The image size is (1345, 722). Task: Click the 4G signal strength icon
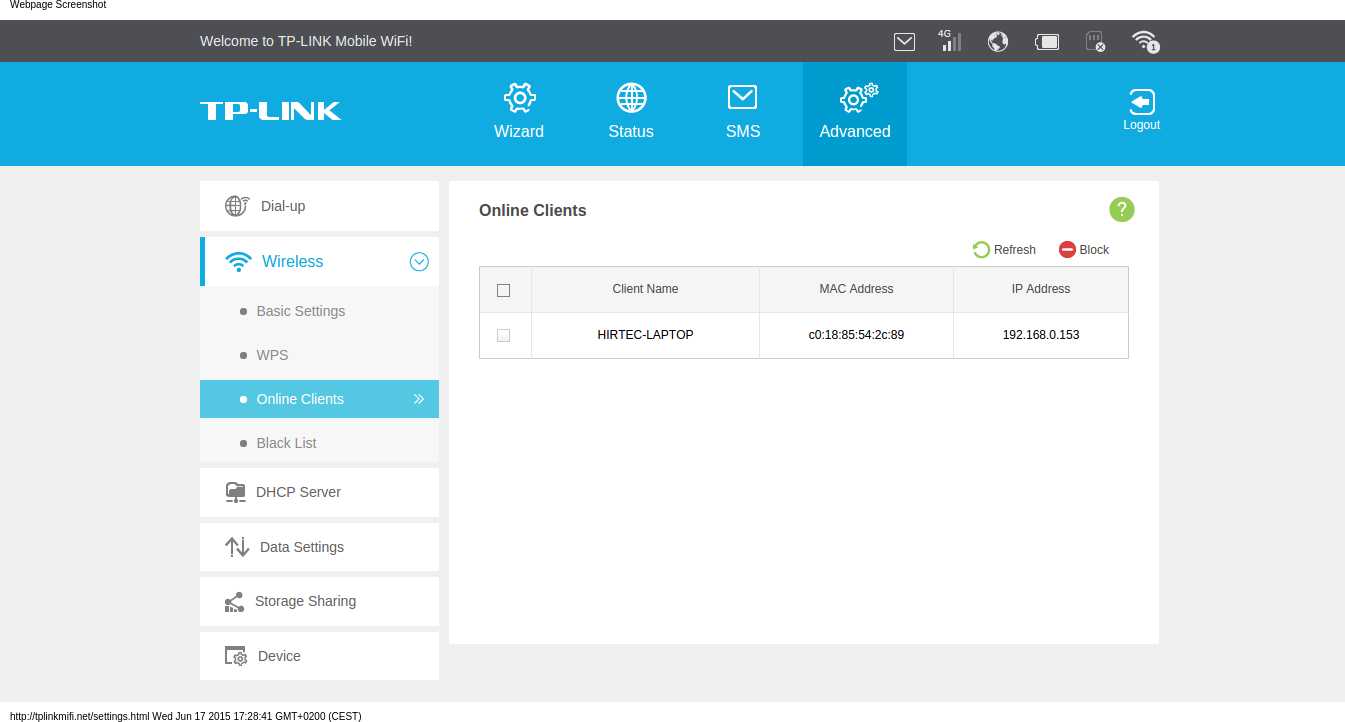pos(950,41)
